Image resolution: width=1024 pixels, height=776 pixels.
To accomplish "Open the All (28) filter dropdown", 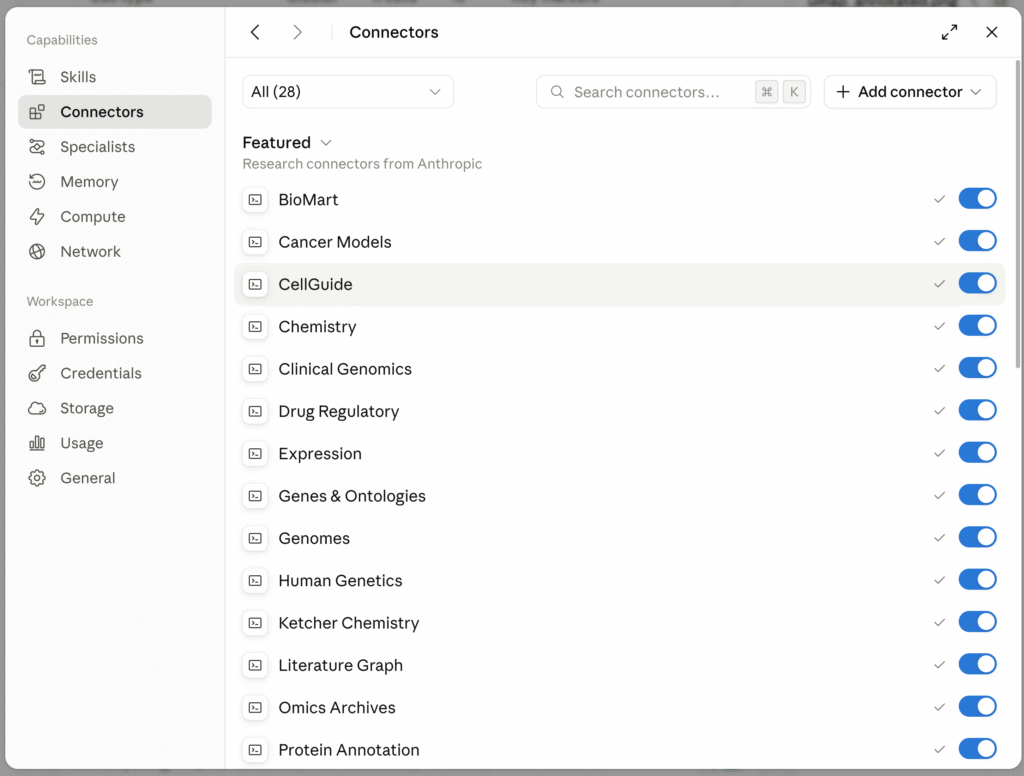I will pos(347,91).
